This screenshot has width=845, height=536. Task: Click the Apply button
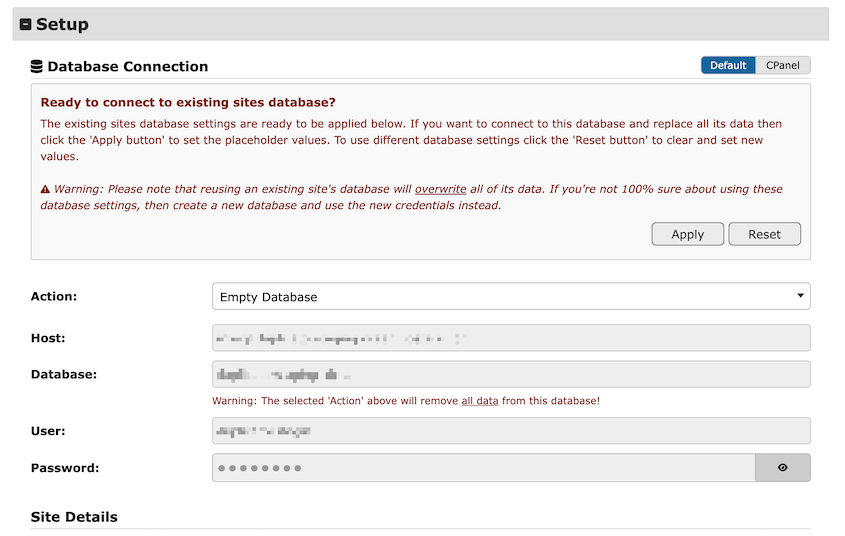coord(688,234)
